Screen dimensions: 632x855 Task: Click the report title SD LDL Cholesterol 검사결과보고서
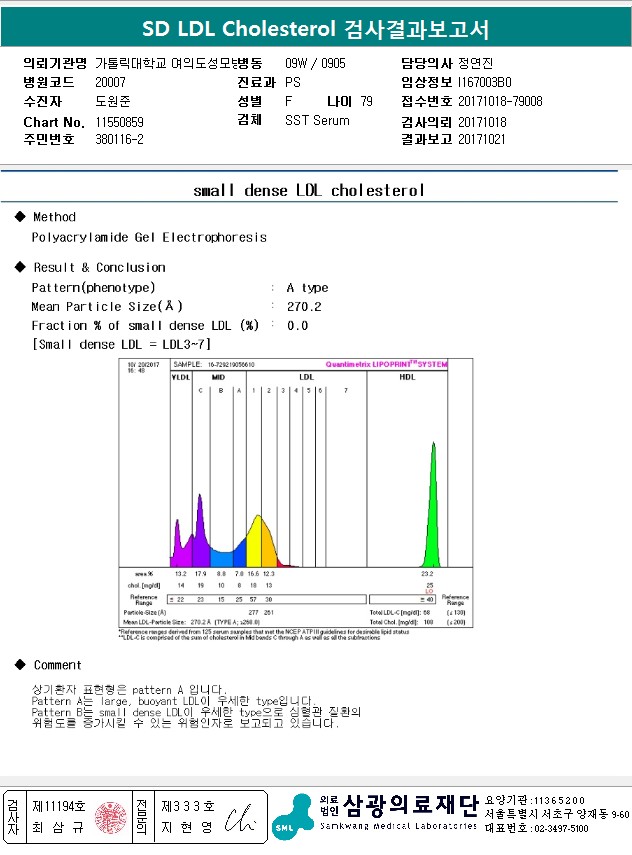tap(315, 29)
